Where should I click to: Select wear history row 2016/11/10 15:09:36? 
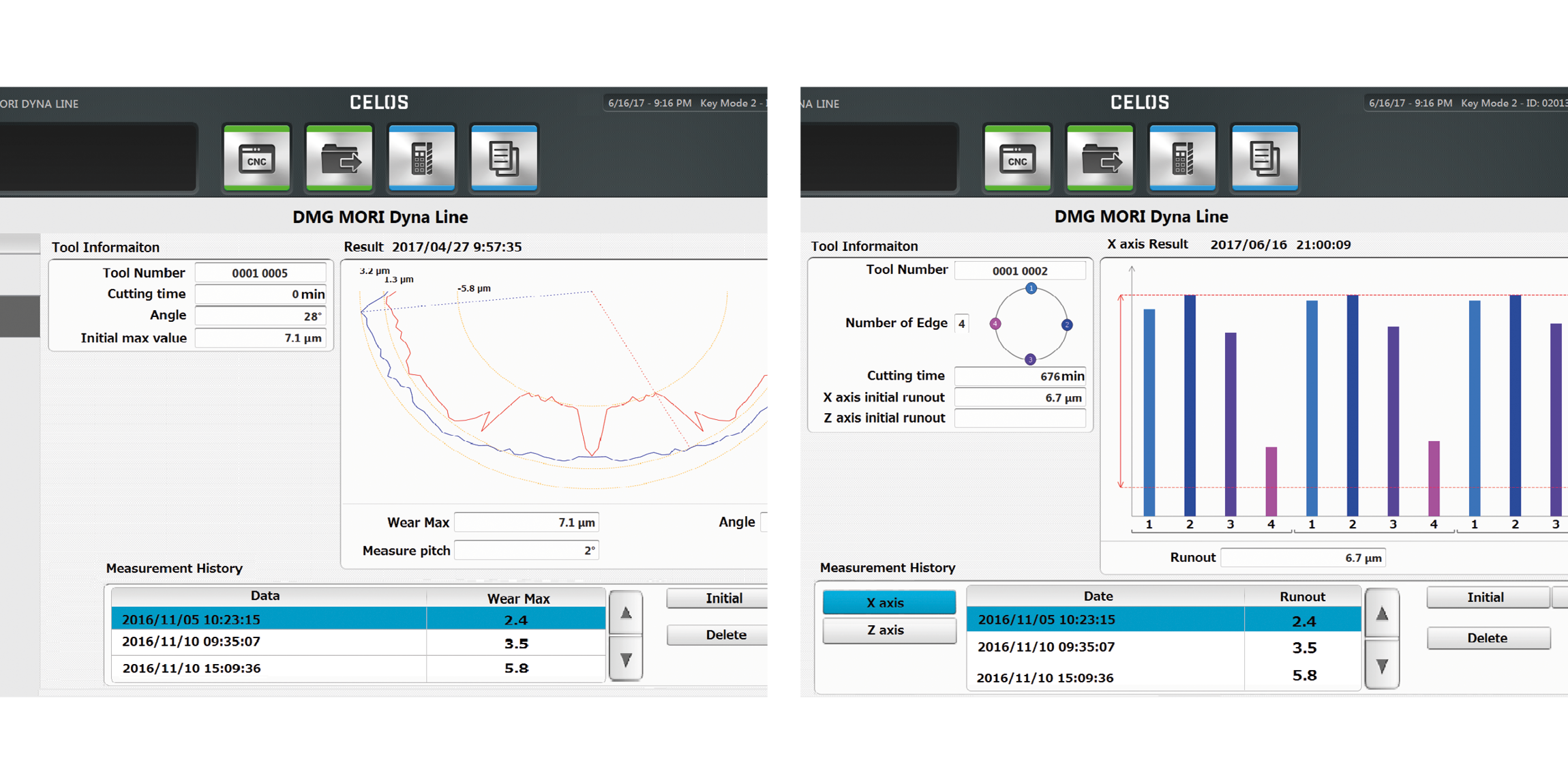click(358, 668)
